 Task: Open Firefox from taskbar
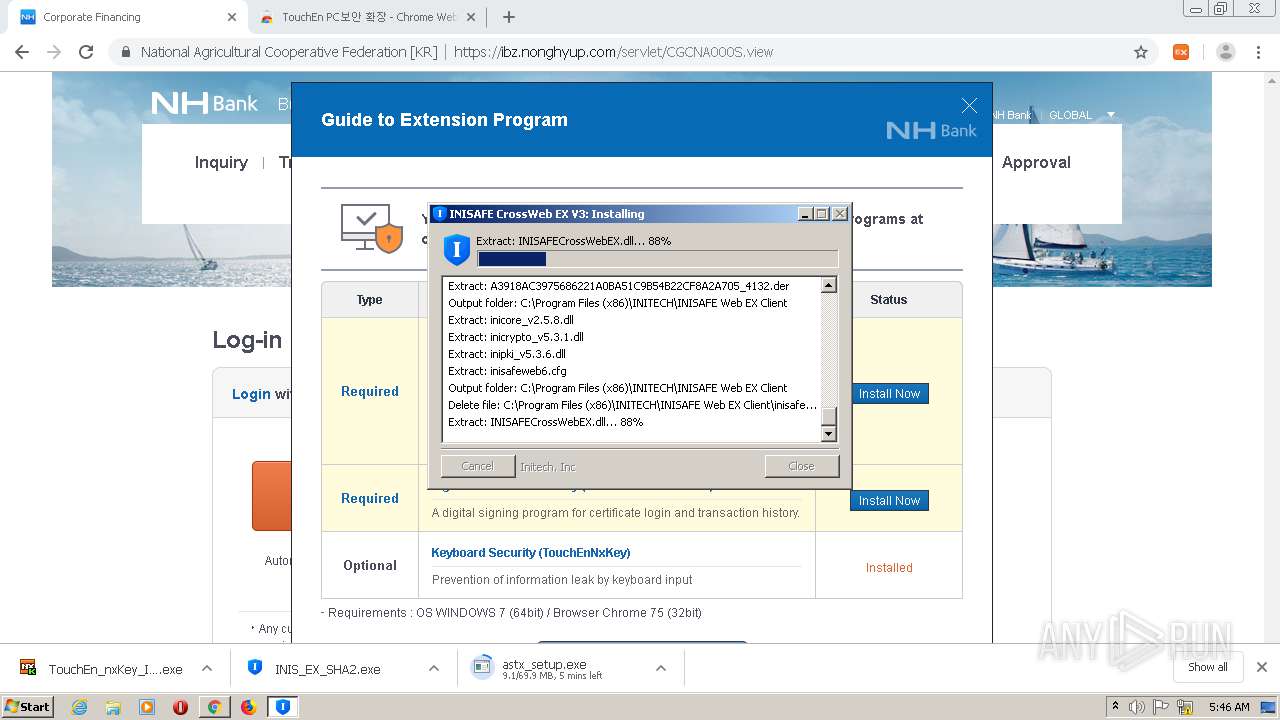248,707
